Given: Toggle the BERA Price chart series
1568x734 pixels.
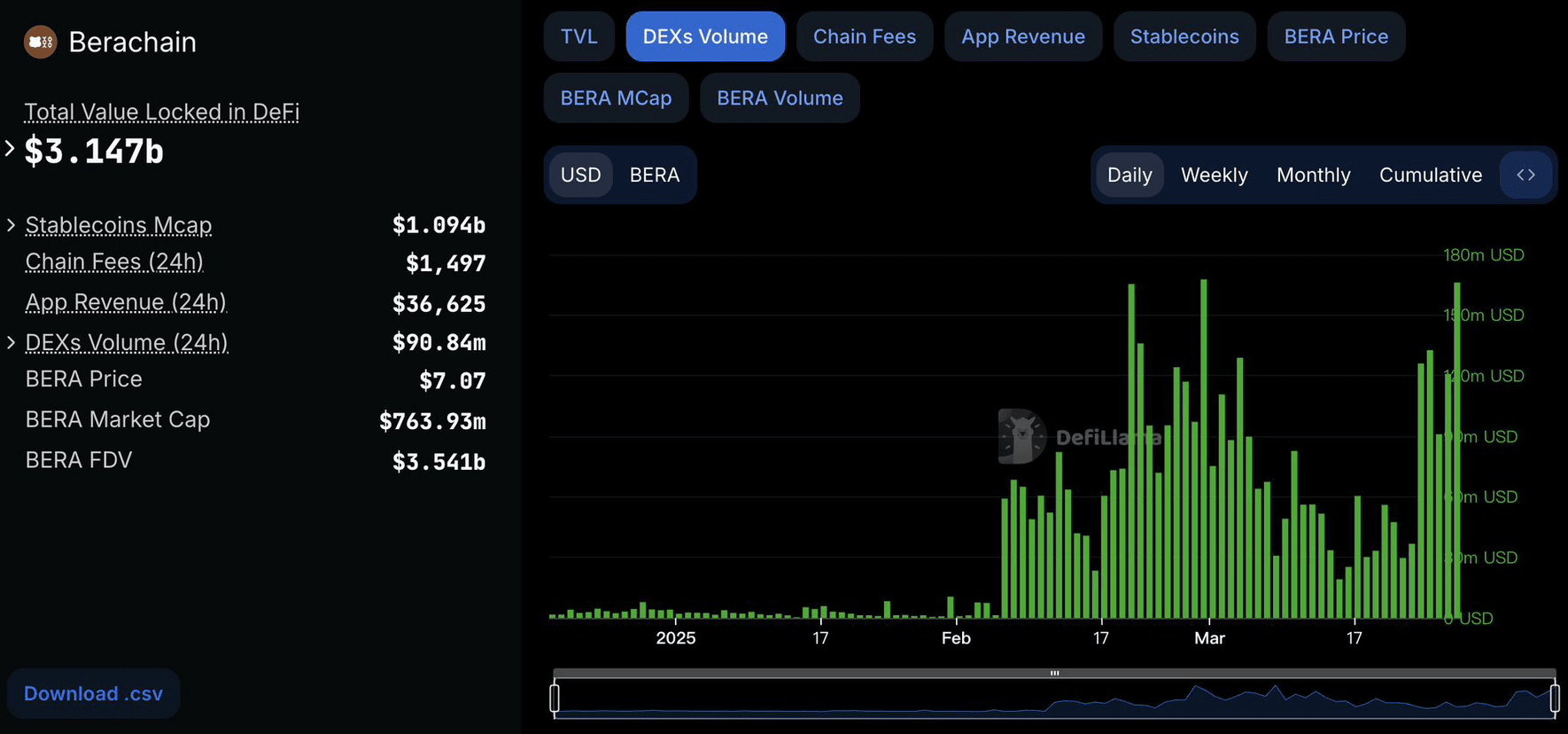Looking at the screenshot, I should tap(1336, 36).
